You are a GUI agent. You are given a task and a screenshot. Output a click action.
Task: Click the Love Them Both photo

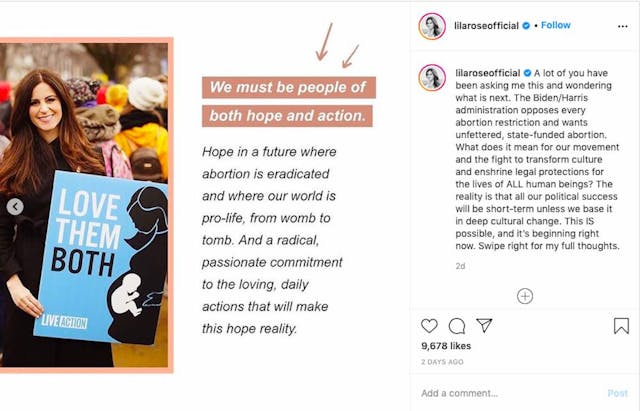coord(85,205)
